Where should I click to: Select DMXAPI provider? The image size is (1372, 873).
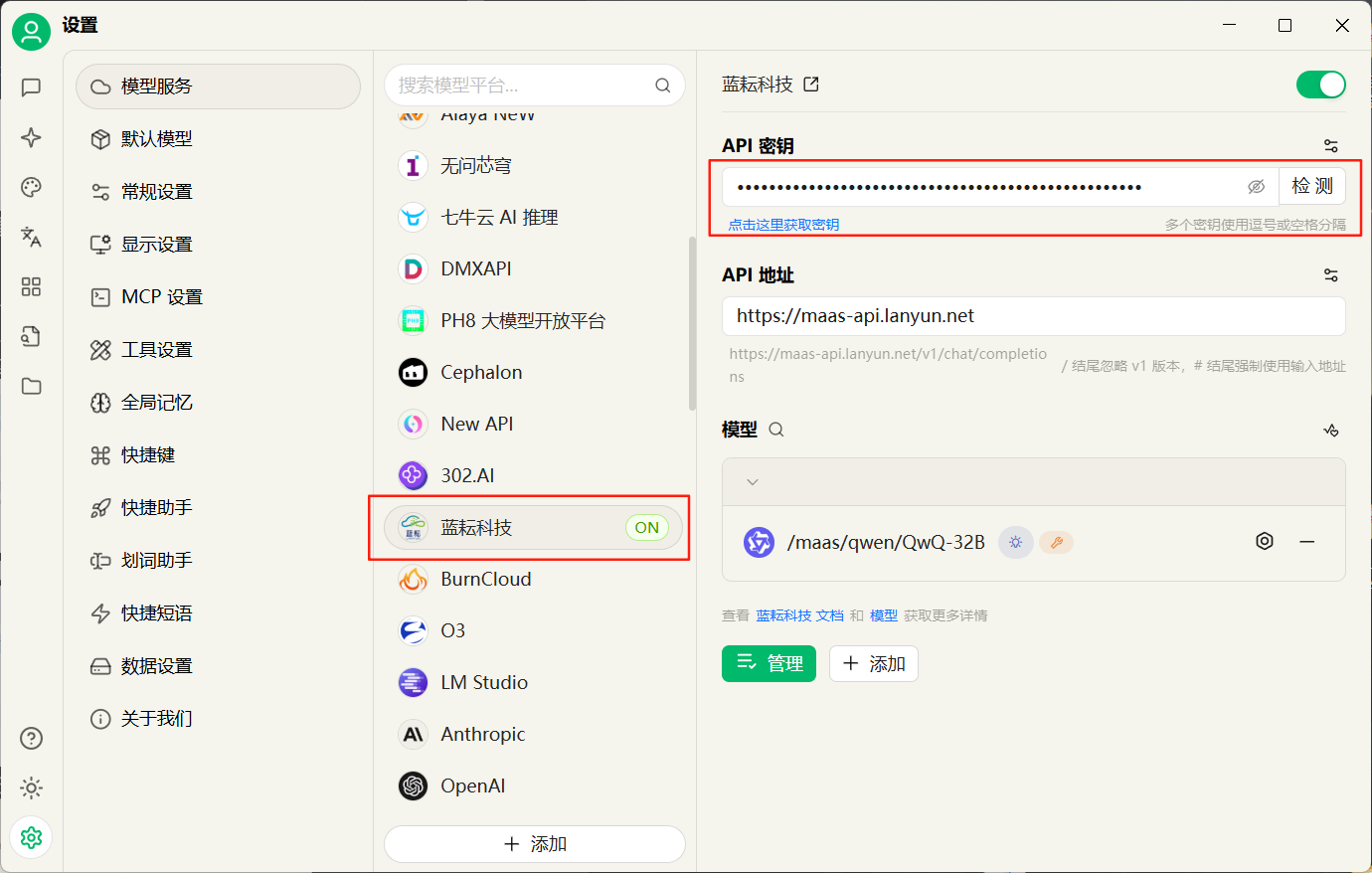click(x=535, y=269)
